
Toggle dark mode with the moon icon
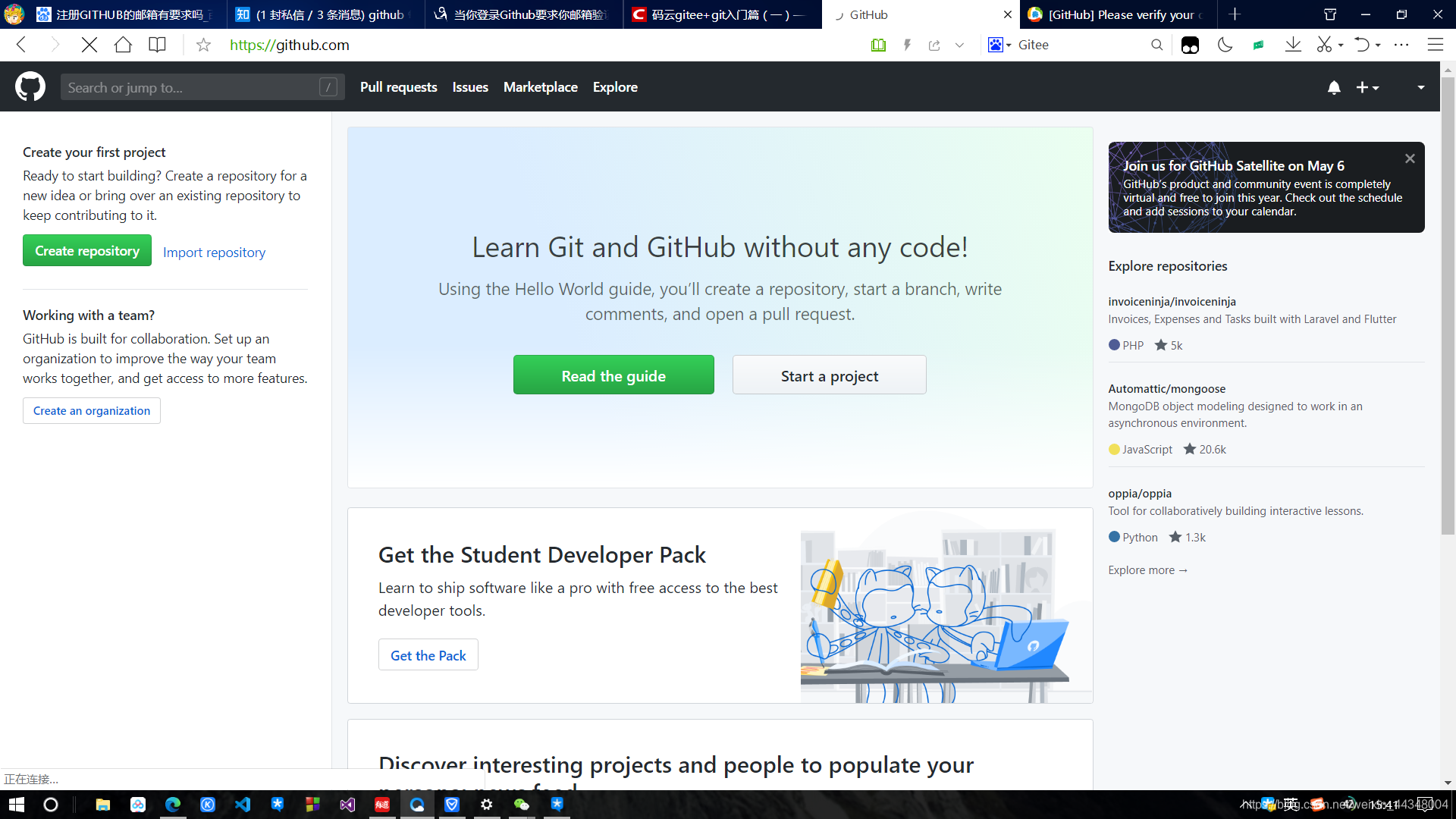[1225, 45]
